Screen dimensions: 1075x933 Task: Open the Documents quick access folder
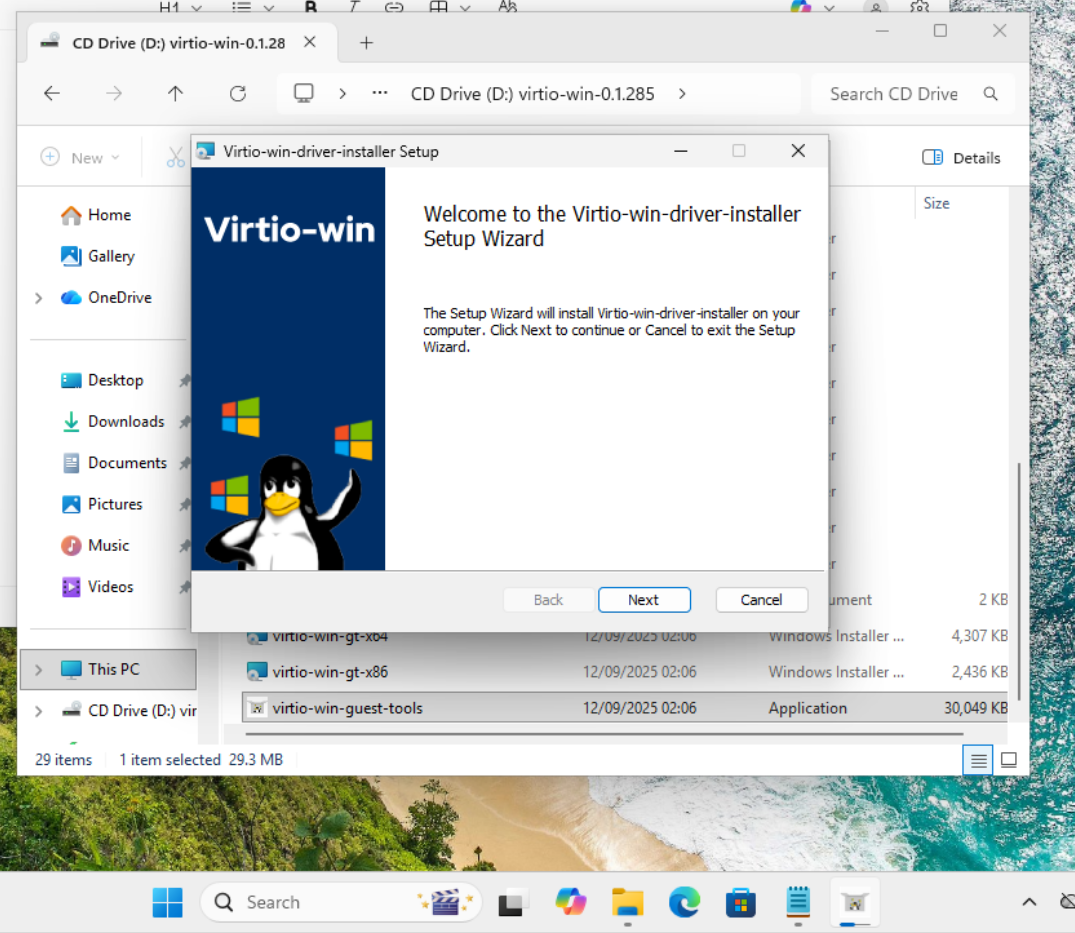(114, 463)
